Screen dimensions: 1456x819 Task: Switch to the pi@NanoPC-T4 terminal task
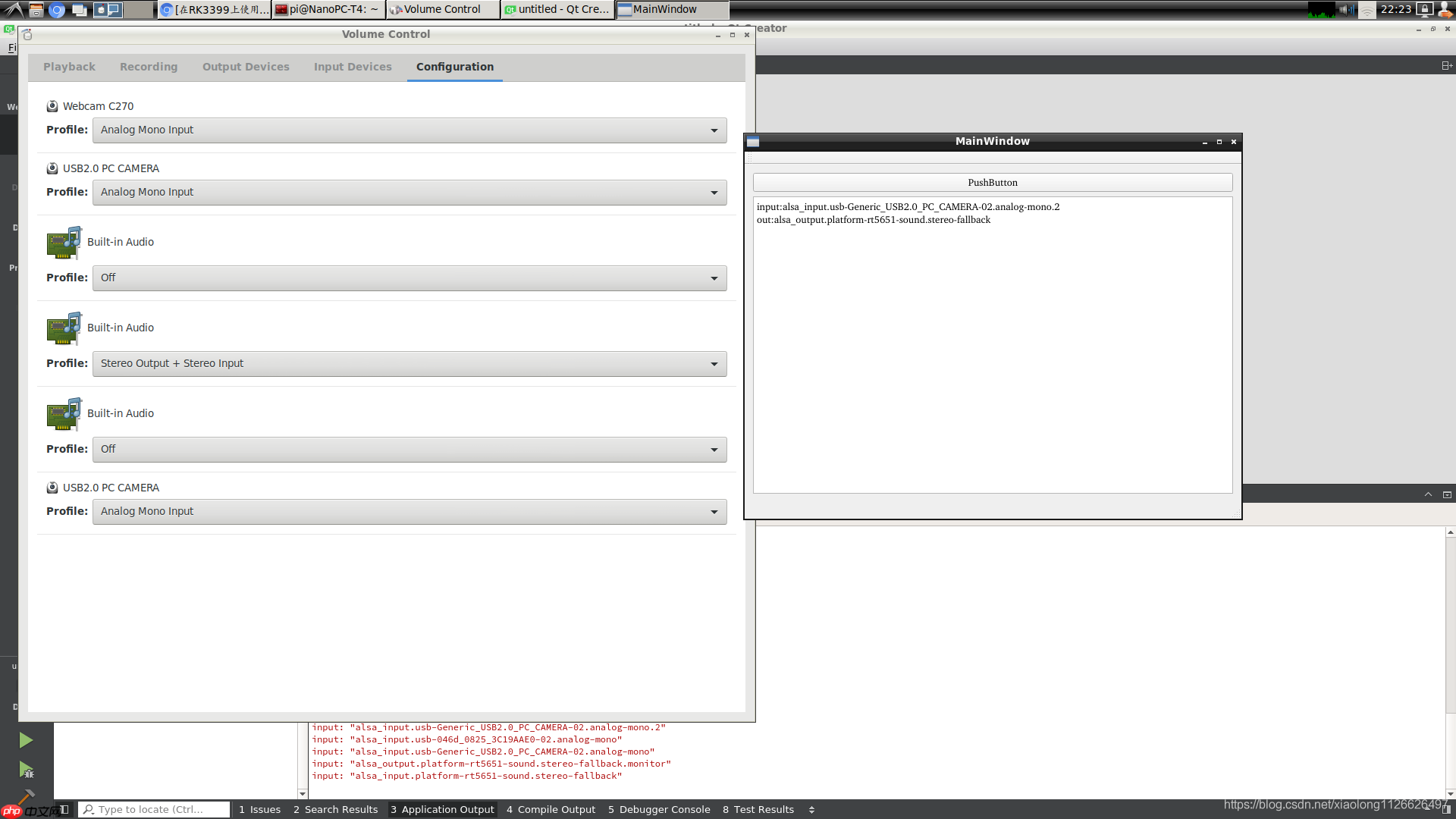tap(328, 10)
